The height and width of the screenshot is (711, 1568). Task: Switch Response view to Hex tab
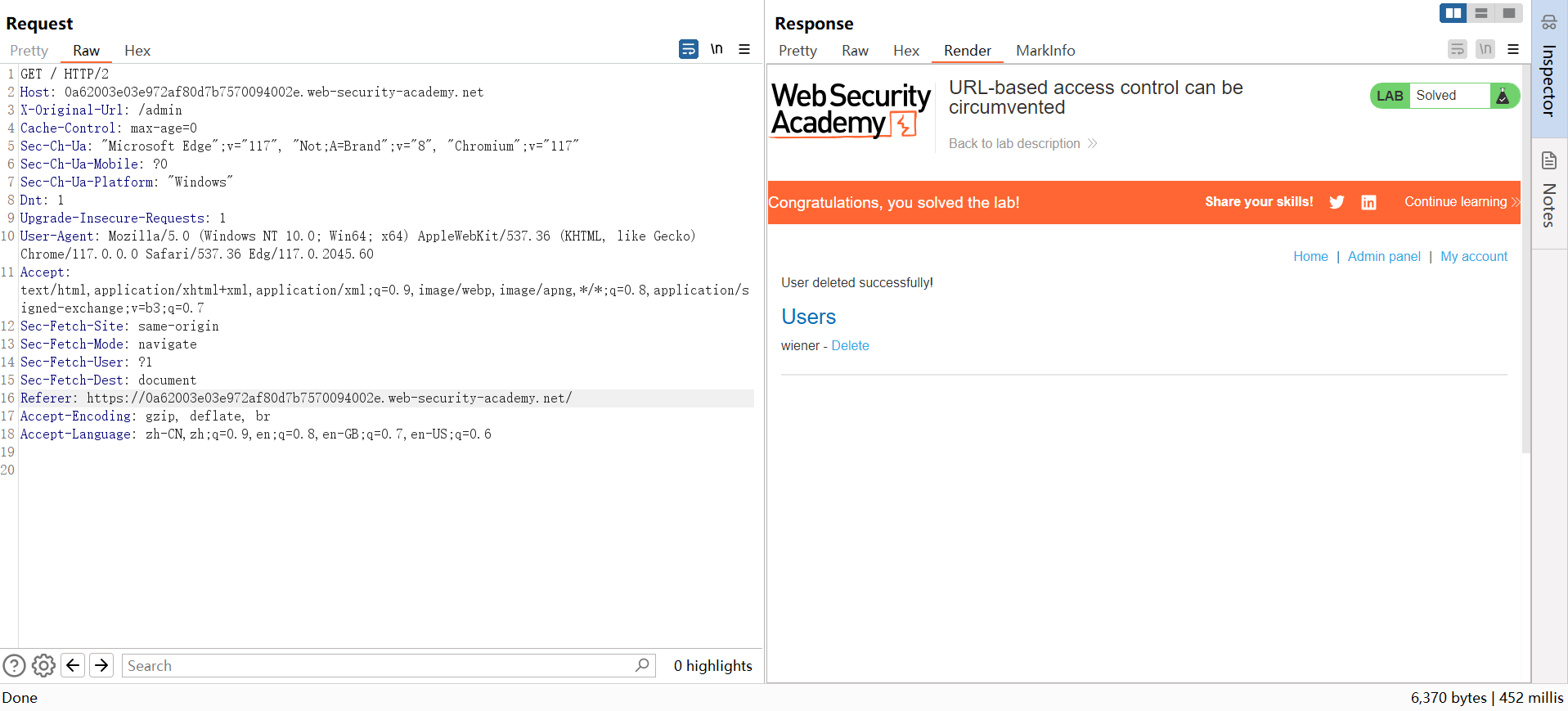(x=906, y=51)
